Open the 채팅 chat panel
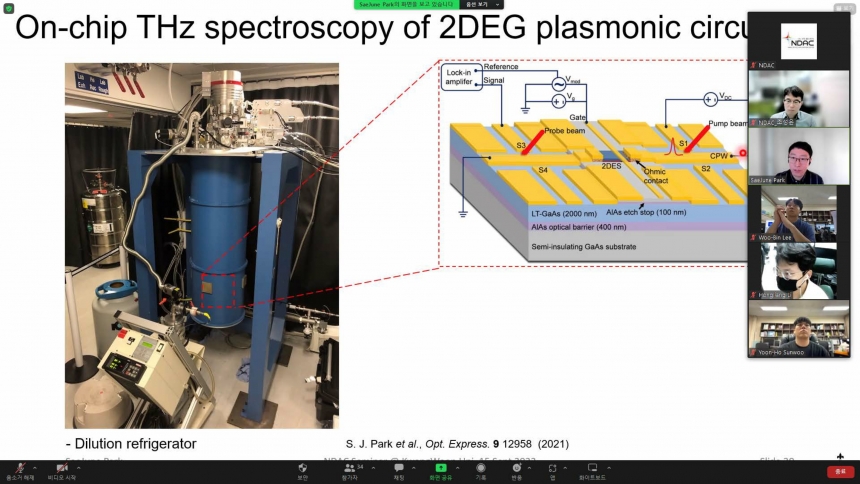Image resolution: width=860 pixels, height=484 pixels. (399, 468)
